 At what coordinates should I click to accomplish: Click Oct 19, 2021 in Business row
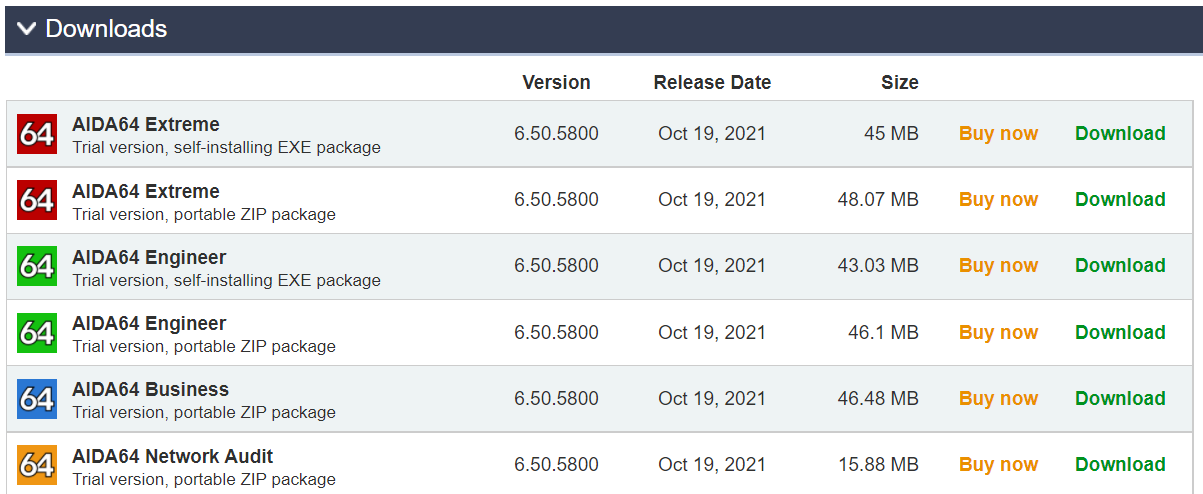(x=712, y=398)
